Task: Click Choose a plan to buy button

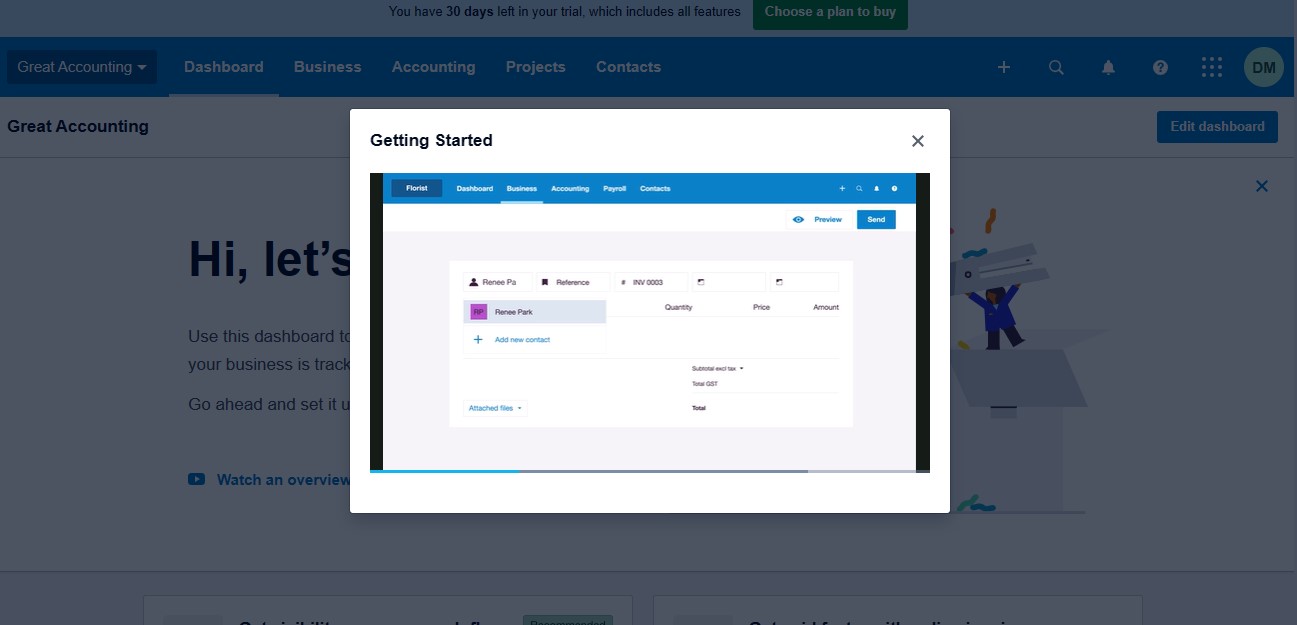Action: pos(830,13)
